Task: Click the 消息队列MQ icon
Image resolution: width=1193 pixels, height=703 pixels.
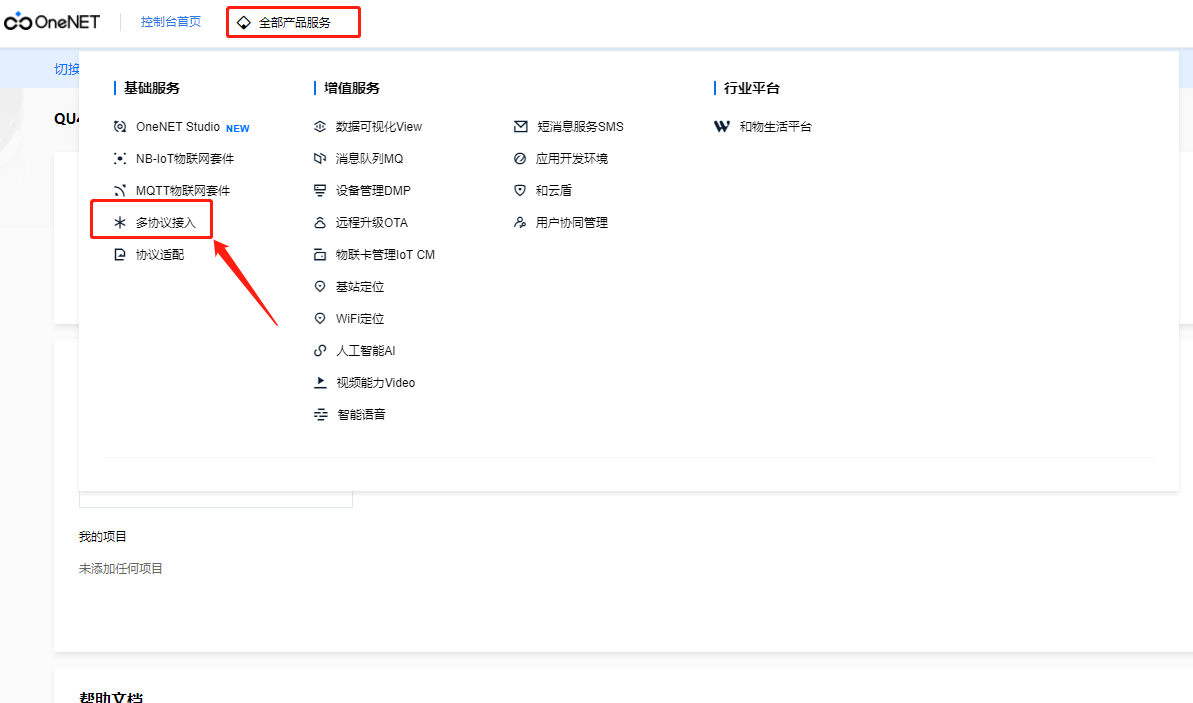Action: pos(320,159)
